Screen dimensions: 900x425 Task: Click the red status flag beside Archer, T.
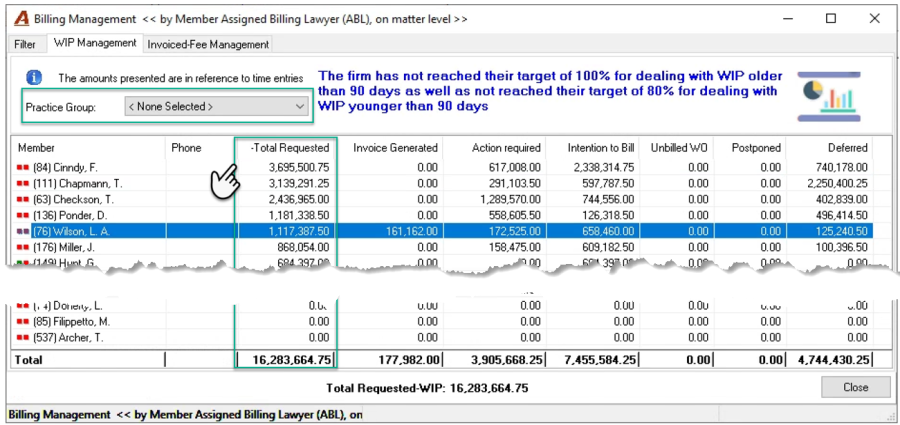[x=23, y=337]
